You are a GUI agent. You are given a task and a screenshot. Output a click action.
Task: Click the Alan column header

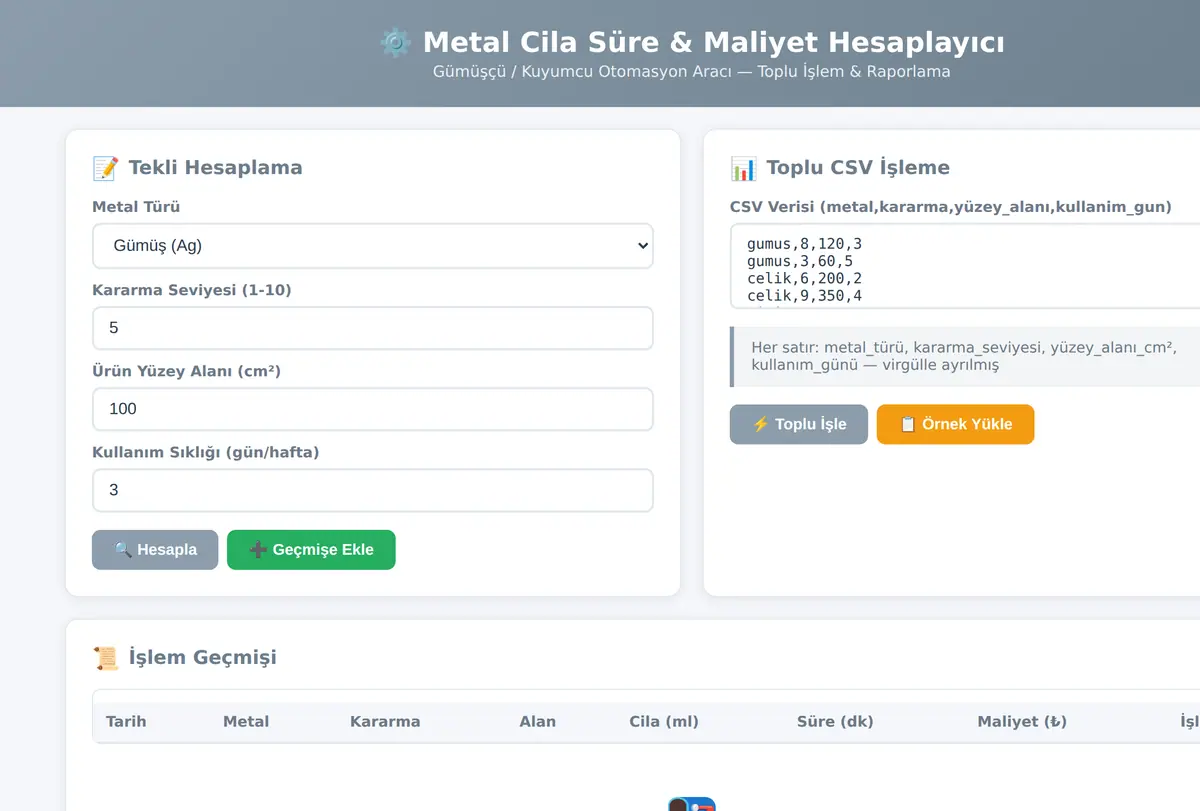click(x=537, y=721)
